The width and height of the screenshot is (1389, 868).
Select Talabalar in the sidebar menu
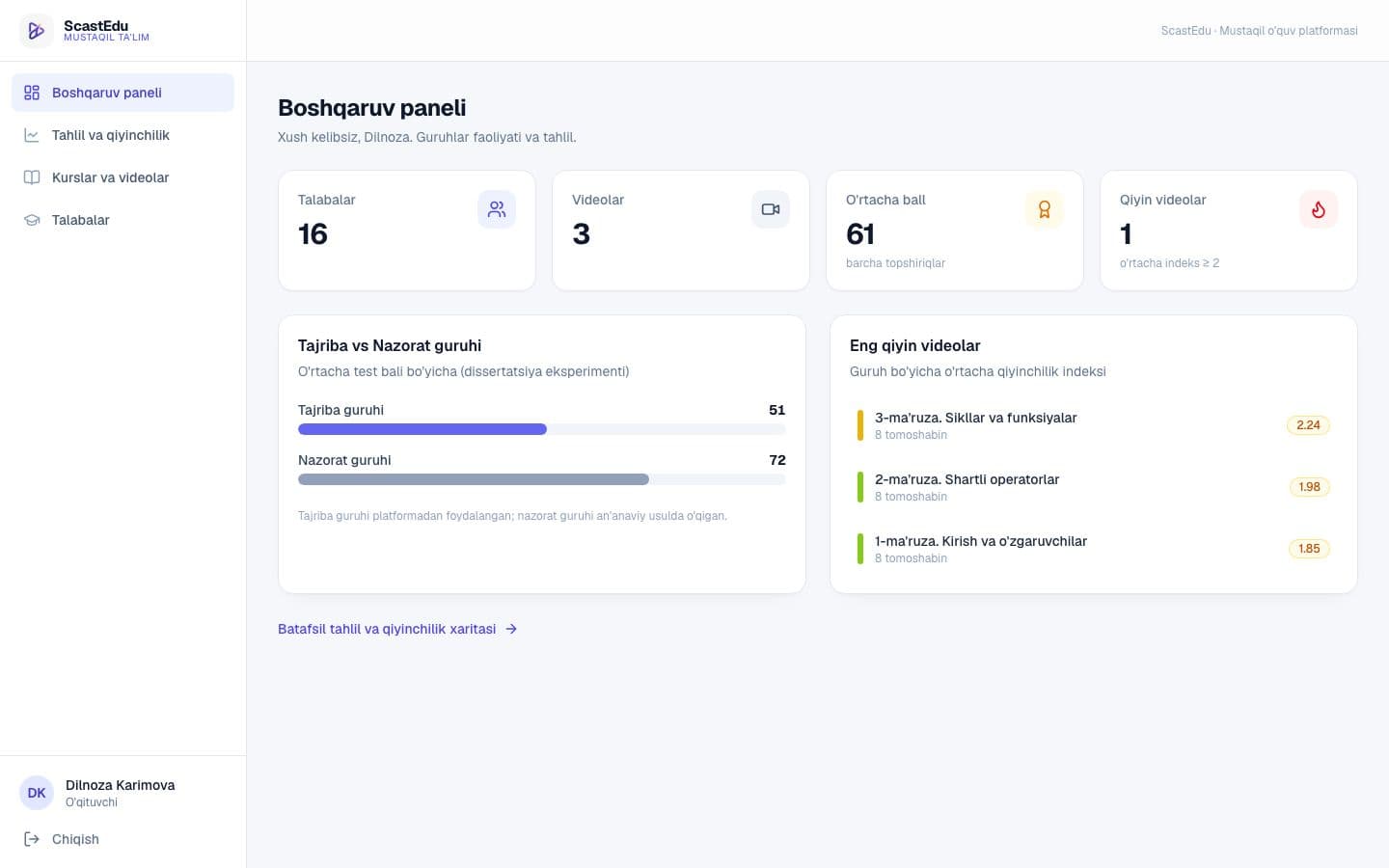pyautogui.click(x=123, y=220)
